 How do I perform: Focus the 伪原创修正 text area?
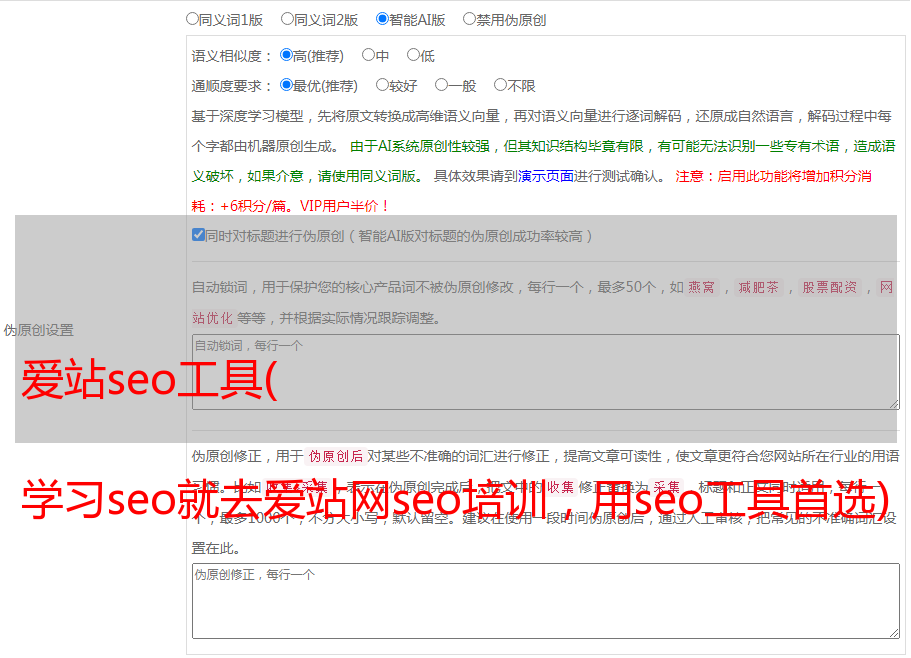546,601
